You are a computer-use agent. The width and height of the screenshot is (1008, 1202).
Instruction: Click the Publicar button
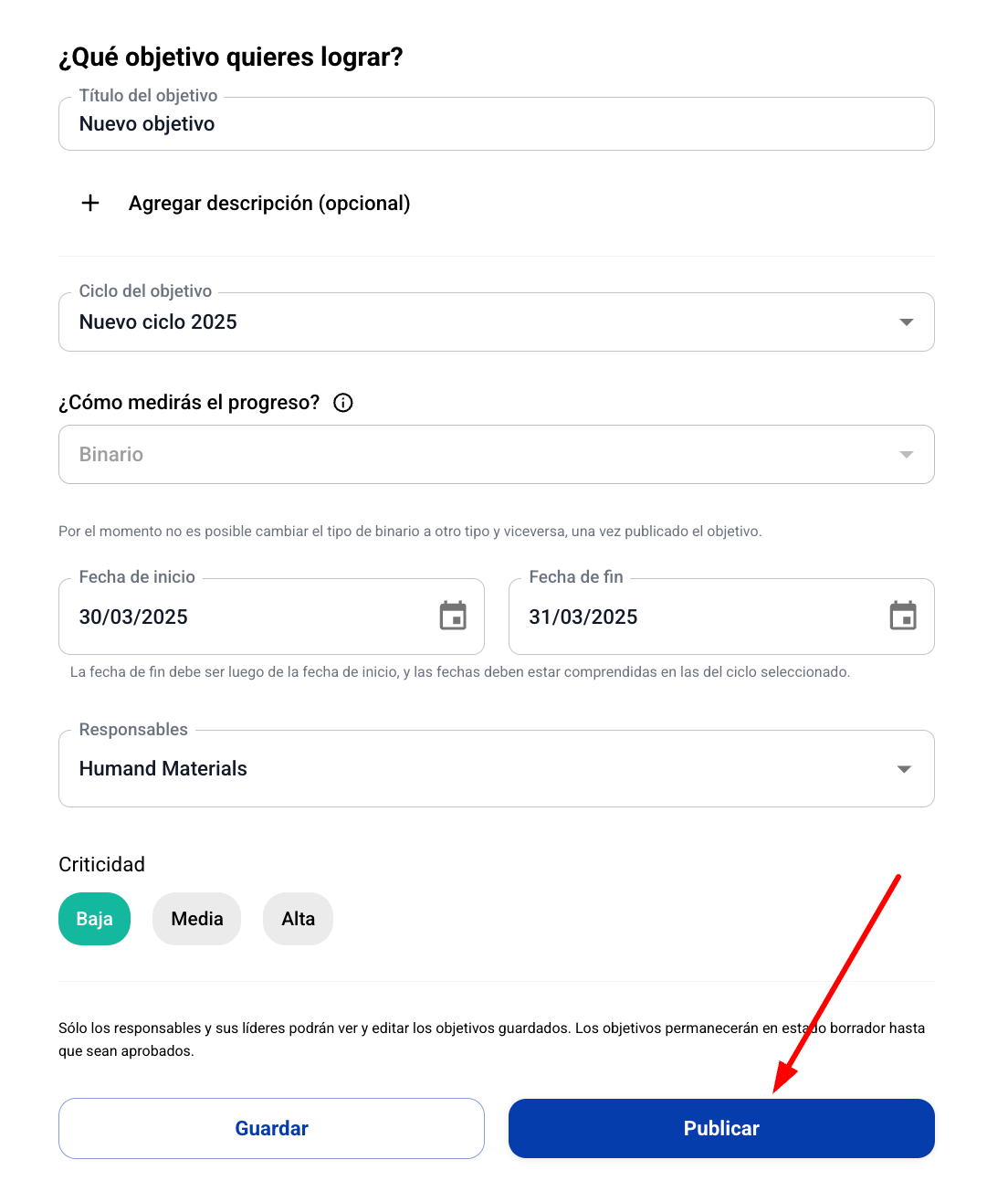(x=721, y=1129)
